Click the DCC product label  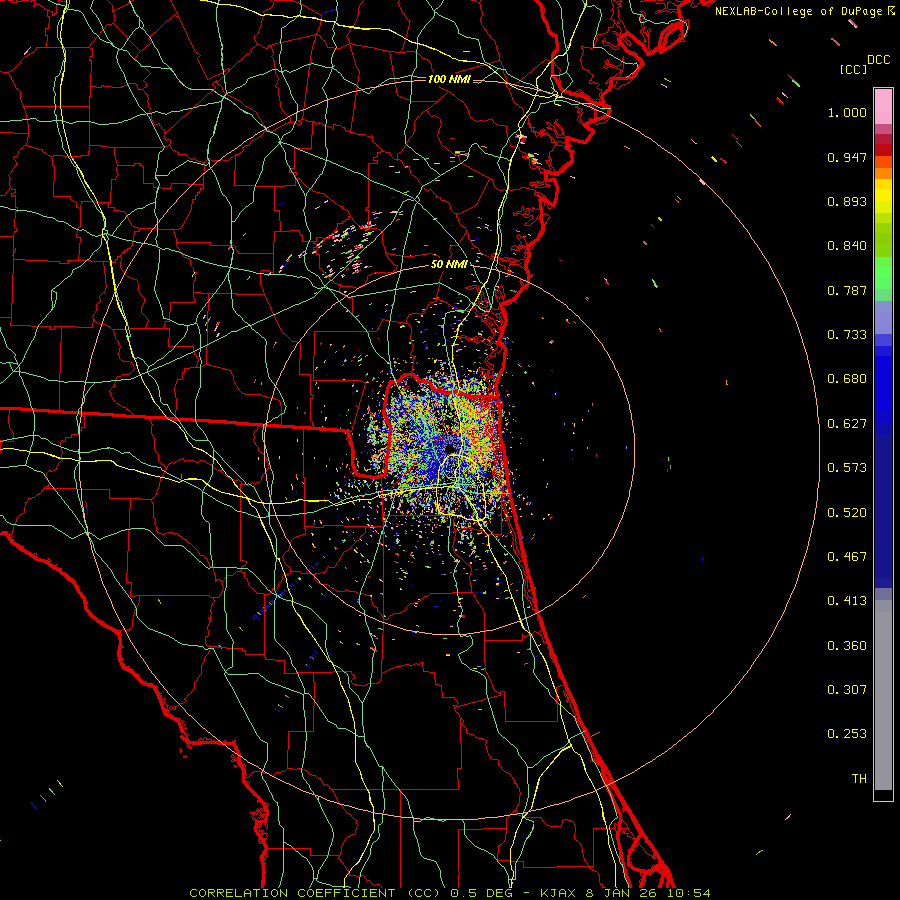878,60
